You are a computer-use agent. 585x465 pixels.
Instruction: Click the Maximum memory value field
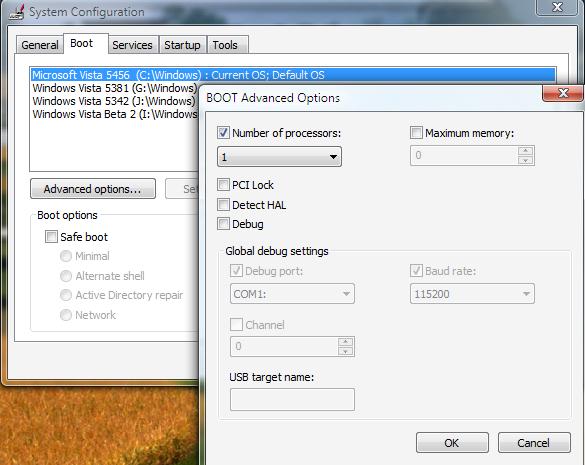pyautogui.click(x=464, y=155)
